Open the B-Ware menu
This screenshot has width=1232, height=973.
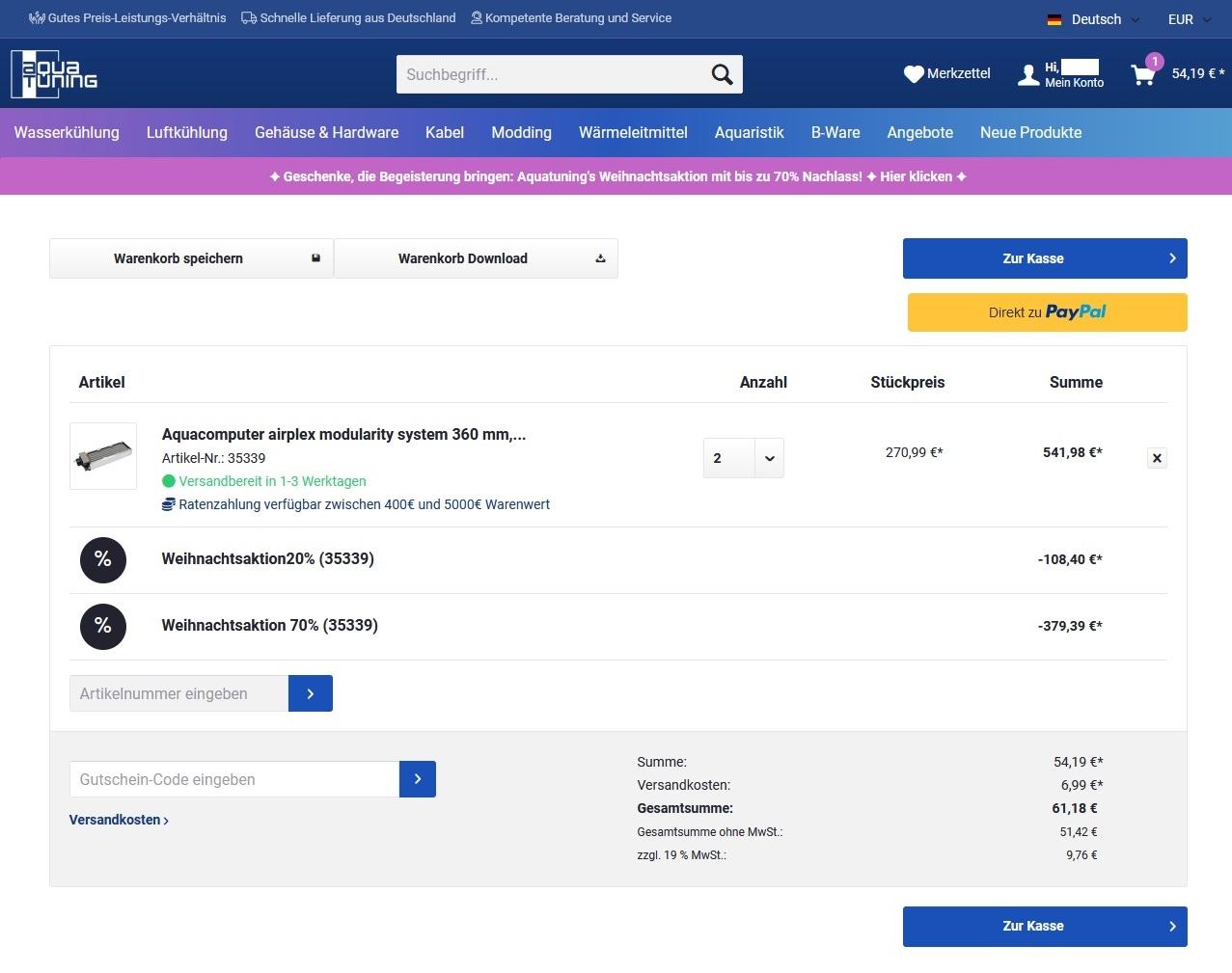[x=835, y=133]
